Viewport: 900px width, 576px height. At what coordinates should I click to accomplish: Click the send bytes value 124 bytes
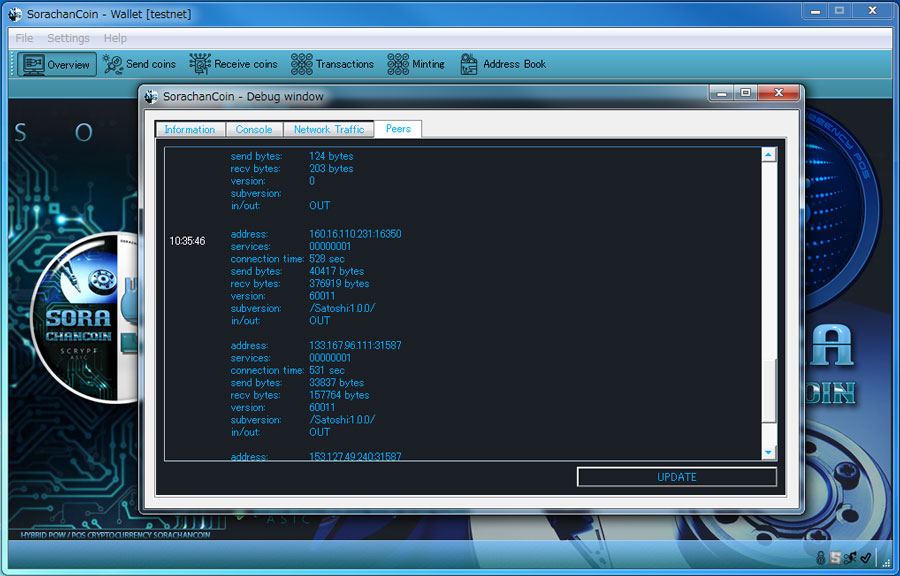tap(331, 156)
